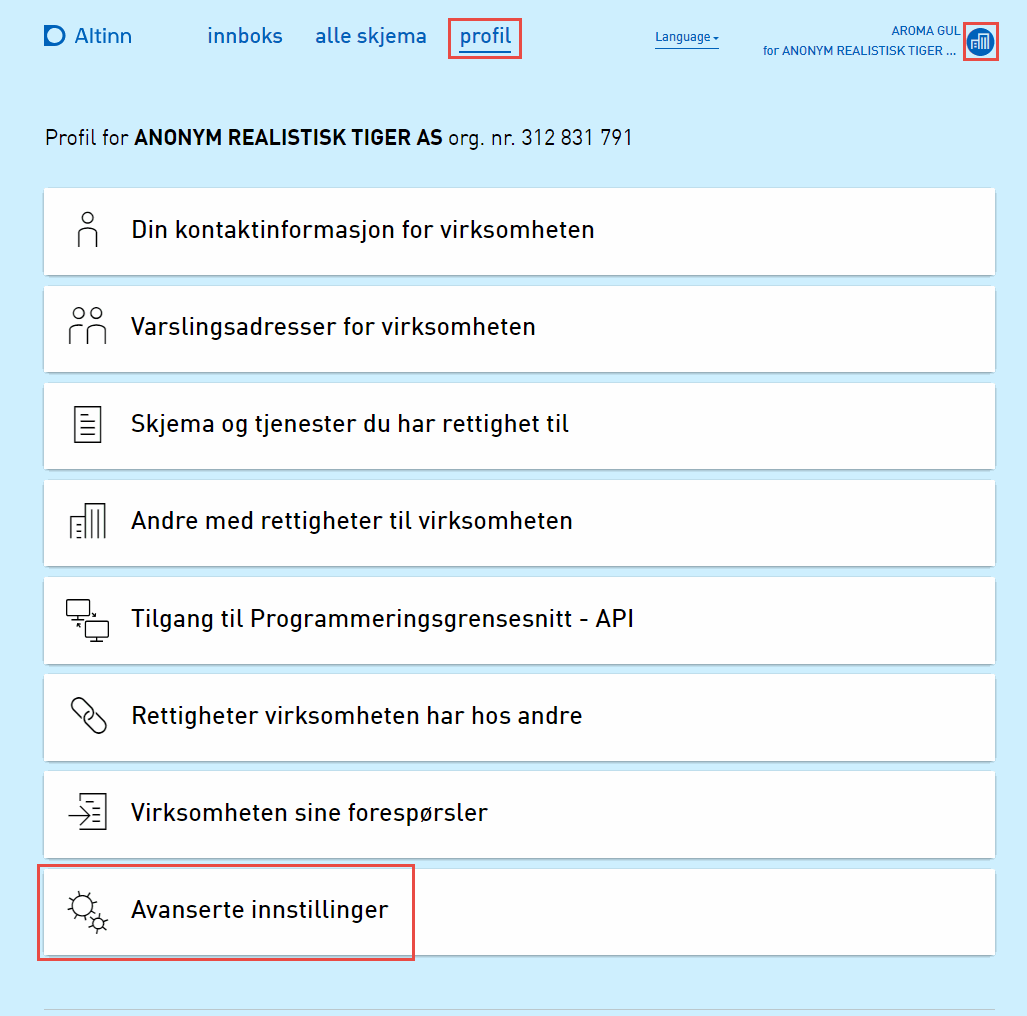Expand Avanserte innstillinger section
This screenshot has height=1016, width=1027.
(259, 911)
